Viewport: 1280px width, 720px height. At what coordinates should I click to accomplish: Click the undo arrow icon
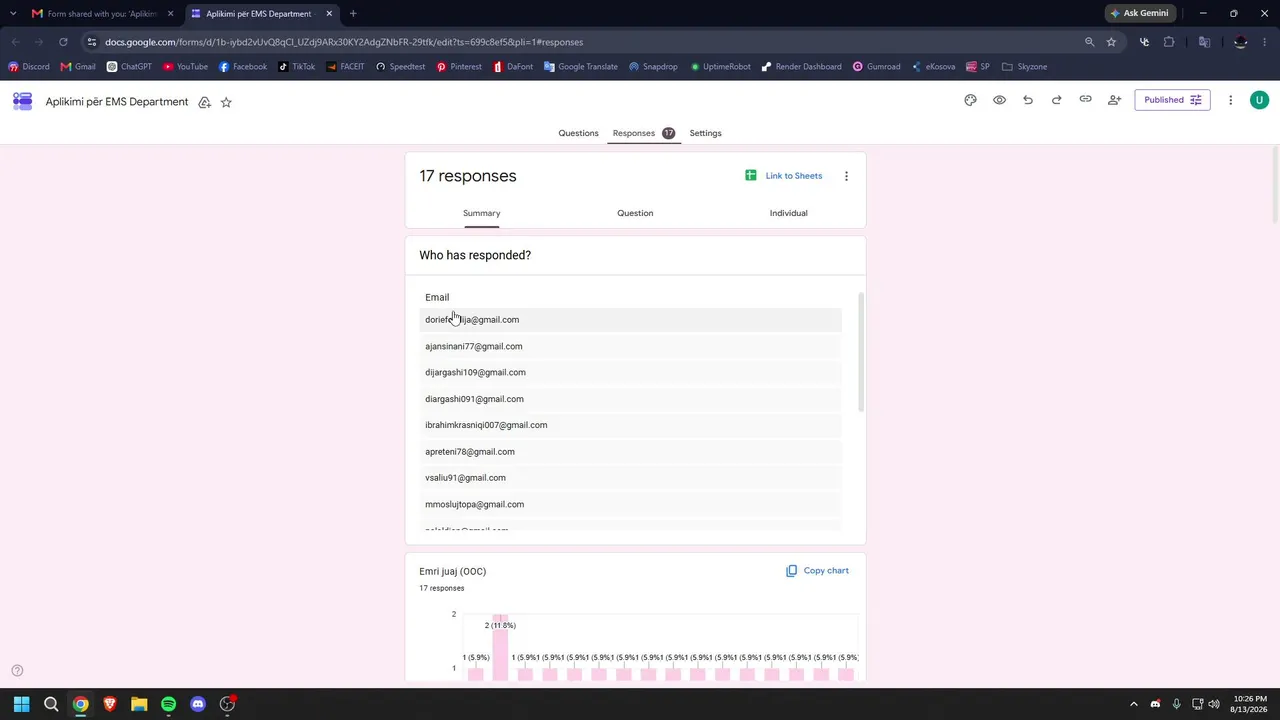pyautogui.click(x=1027, y=100)
